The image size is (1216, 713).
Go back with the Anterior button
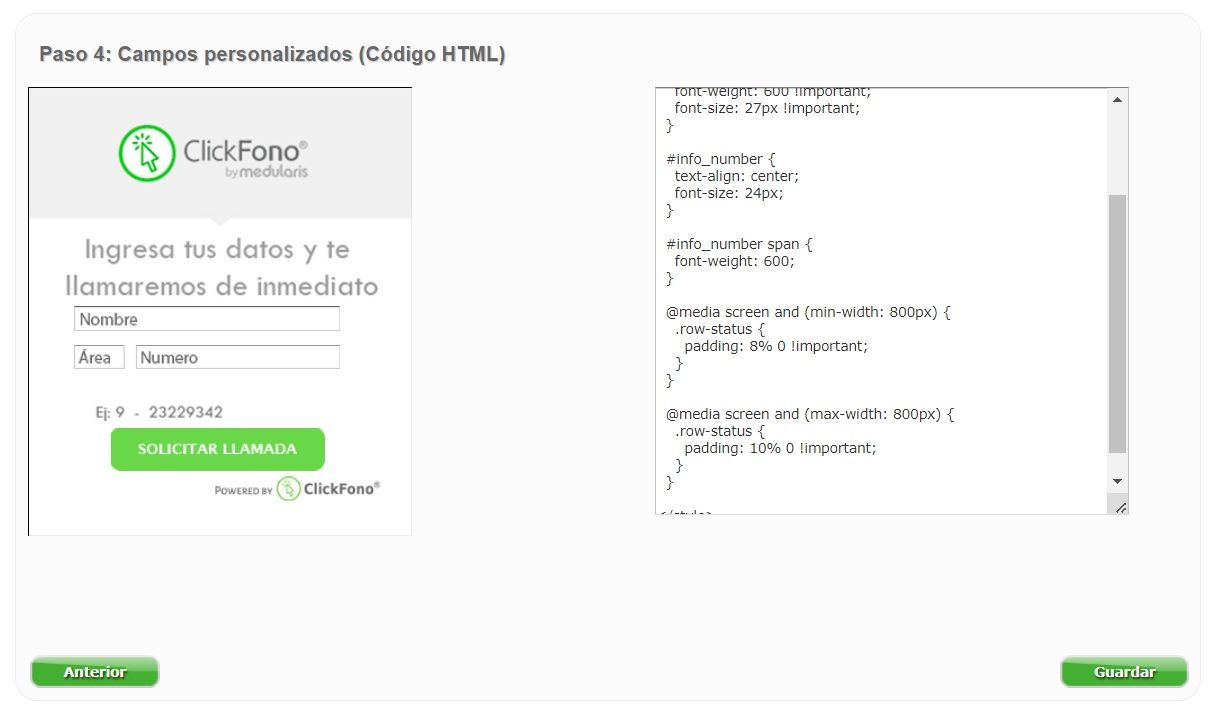pyautogui.click(x=95, y=672)
